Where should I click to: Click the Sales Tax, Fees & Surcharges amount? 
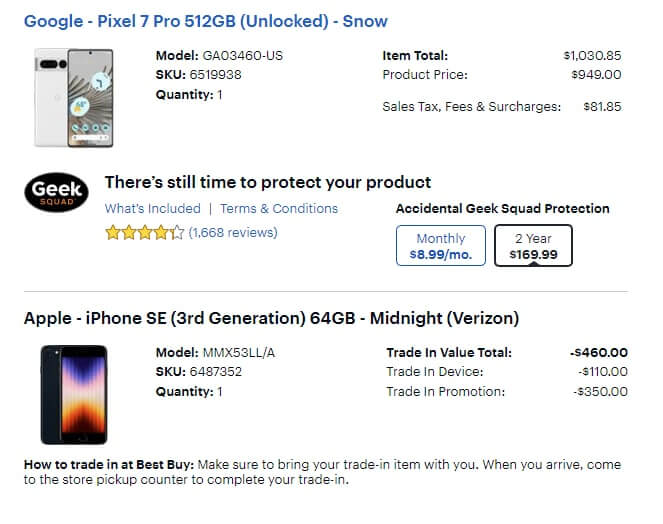tap(602, 106)
